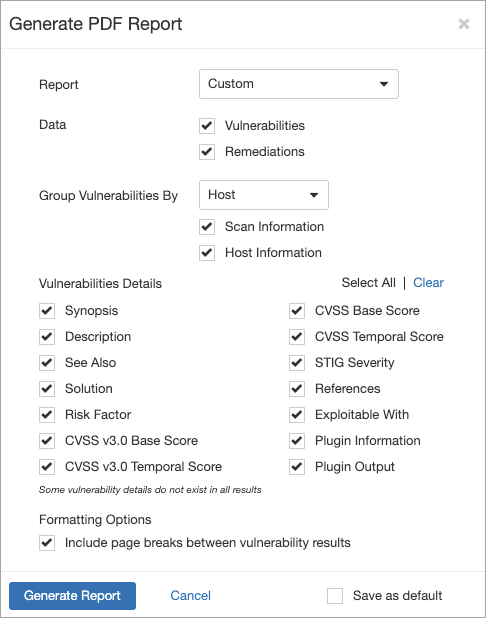Click the Generate Report button
The image size is (486, 618).
73,596
